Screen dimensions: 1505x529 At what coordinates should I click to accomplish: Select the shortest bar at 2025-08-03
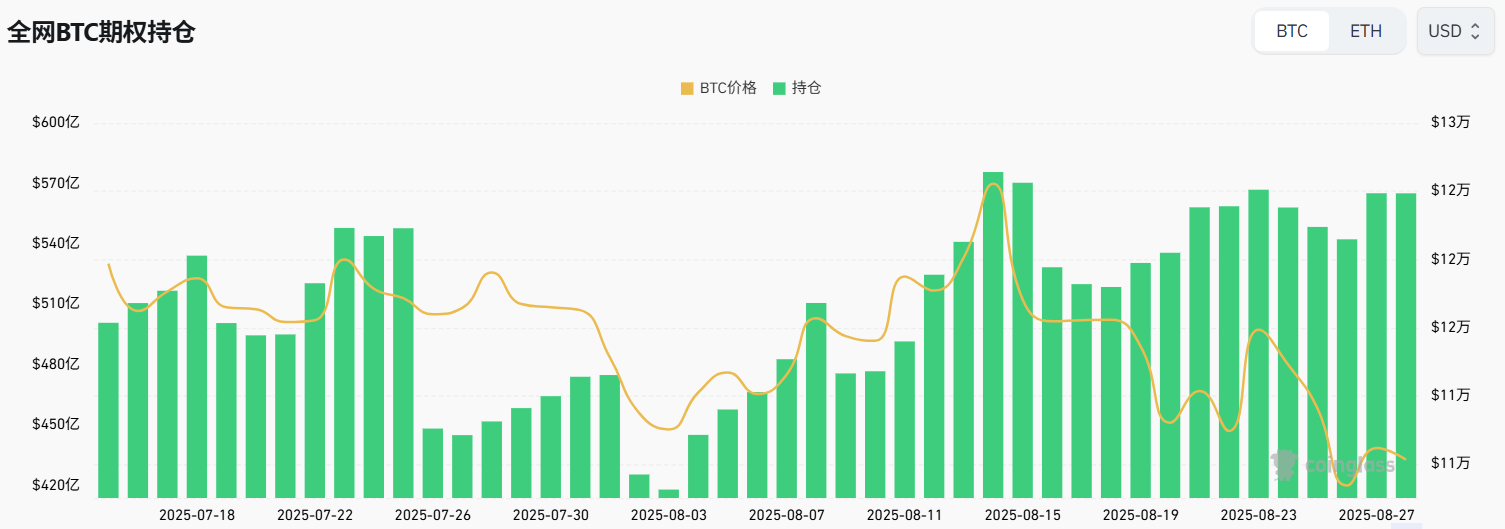click(669, 493)
